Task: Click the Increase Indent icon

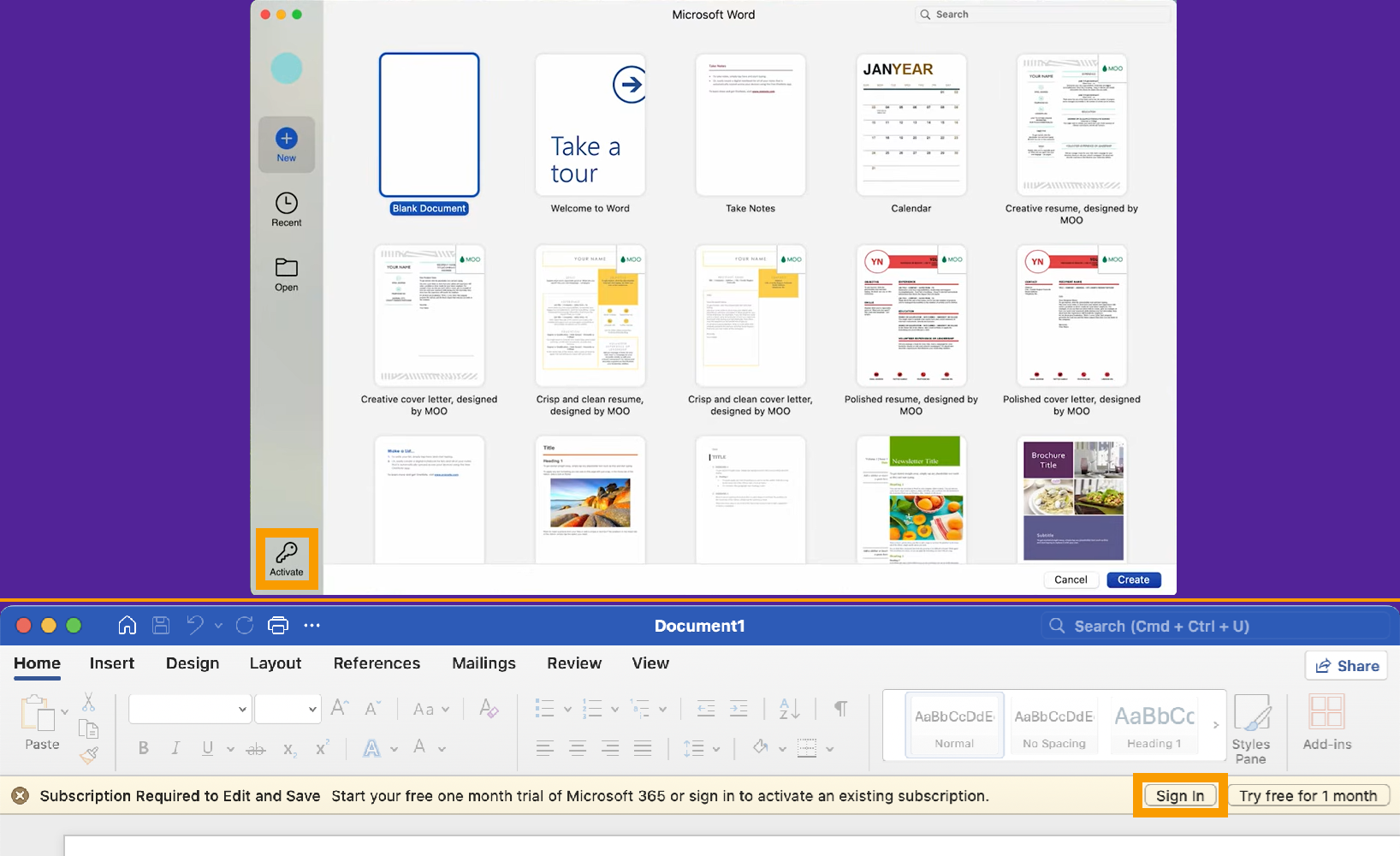Action: tap(739, 708)
